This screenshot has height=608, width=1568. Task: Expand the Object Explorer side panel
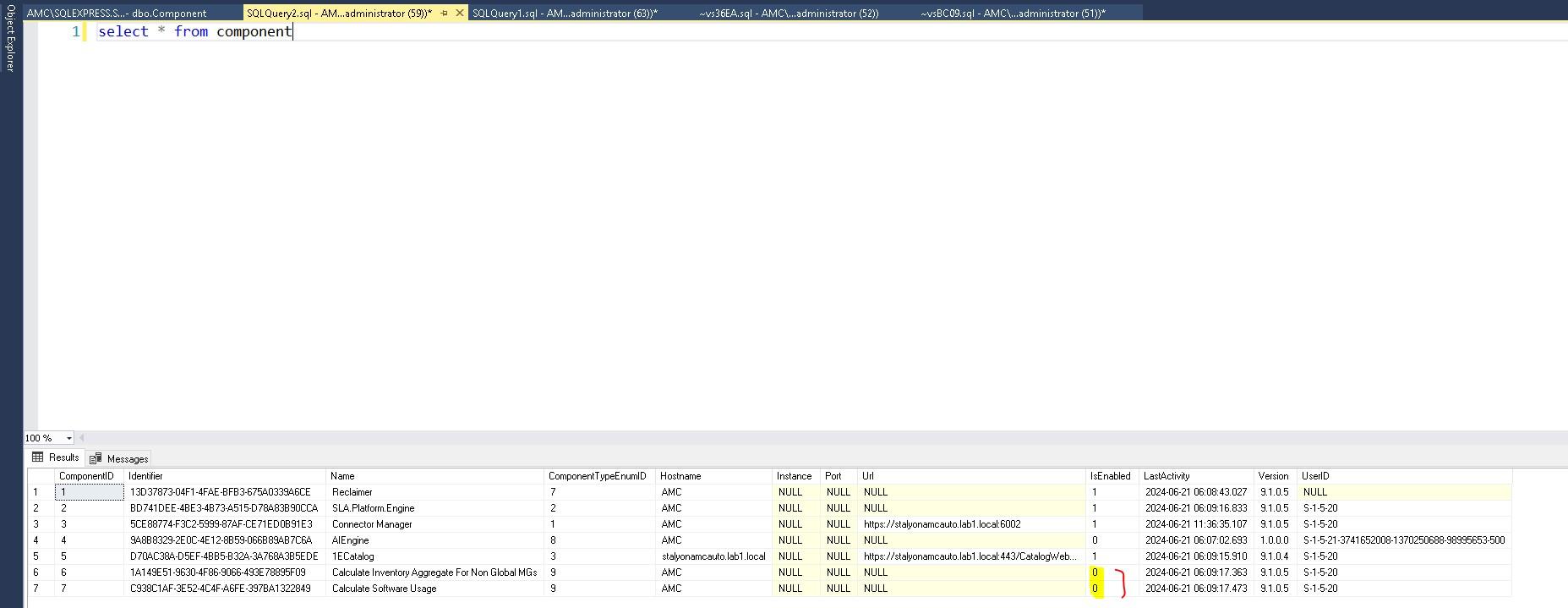[x=10, y=38]
